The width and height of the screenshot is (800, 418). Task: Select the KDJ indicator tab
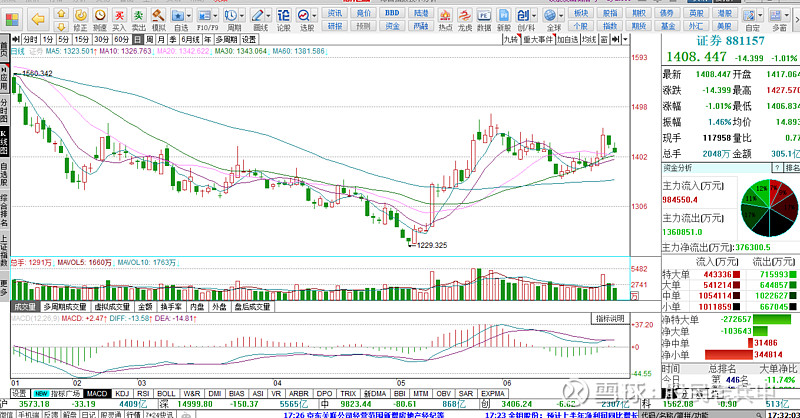tap(122, 393)
